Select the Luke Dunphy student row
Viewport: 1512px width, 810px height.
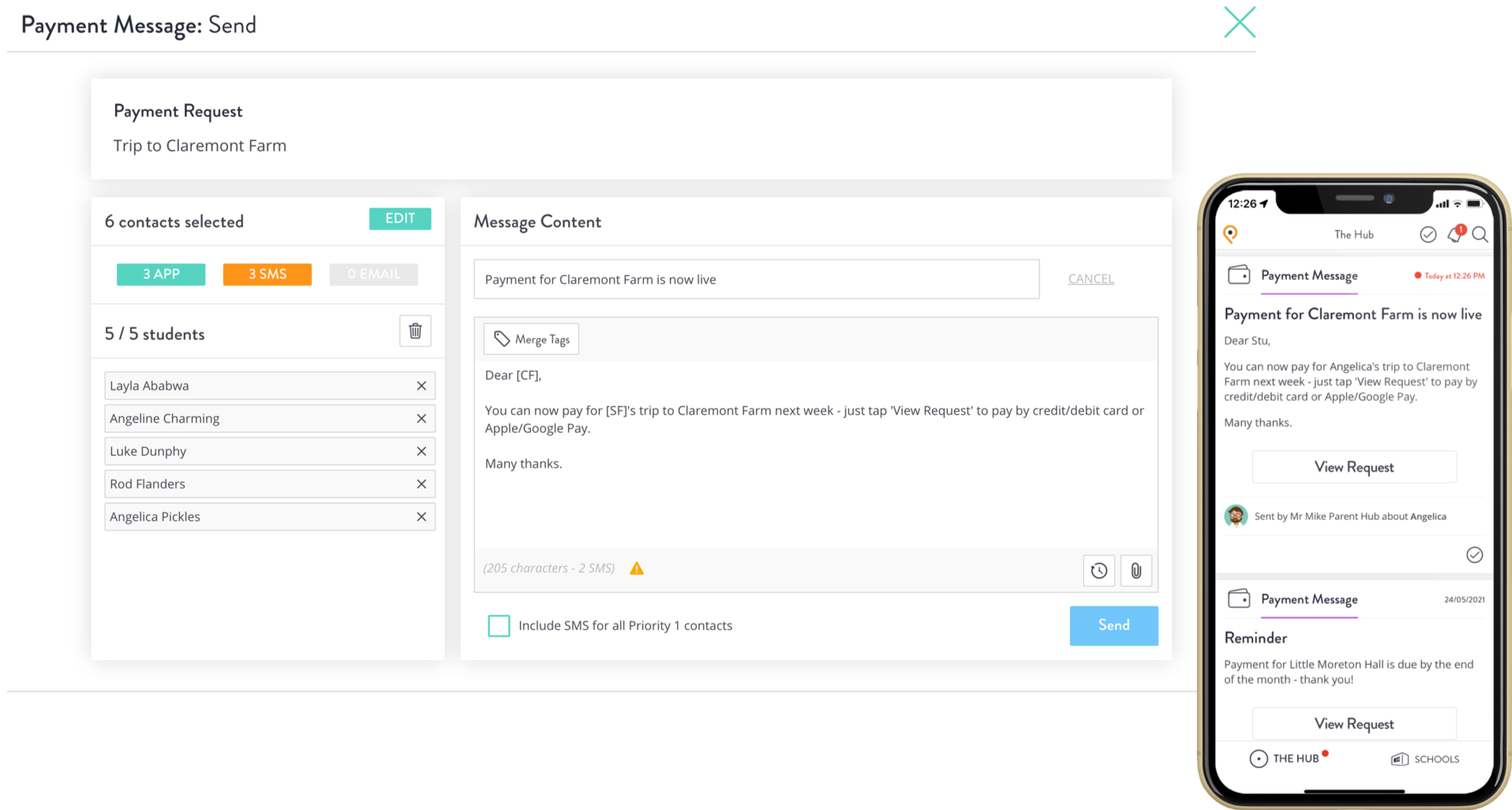click(x=270, y=451)
